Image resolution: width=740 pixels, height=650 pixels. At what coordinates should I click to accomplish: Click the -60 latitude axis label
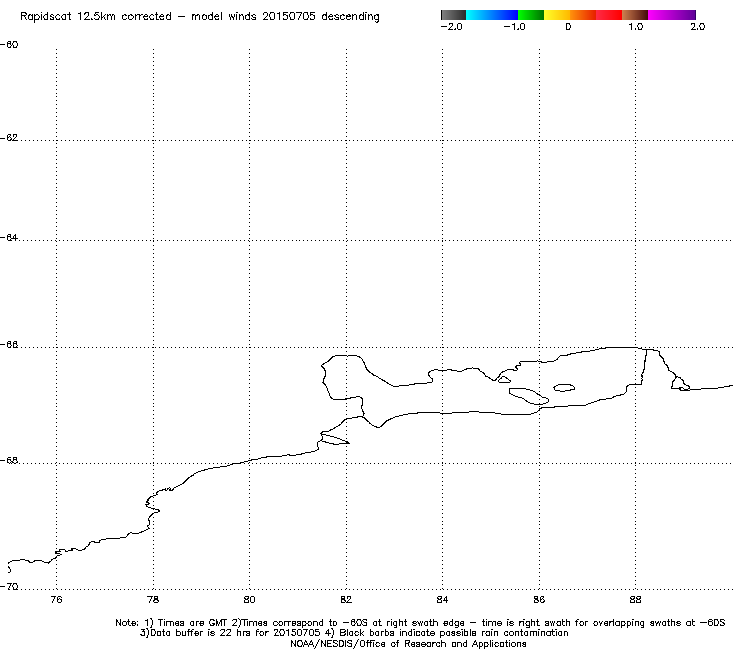pos(9,45)
